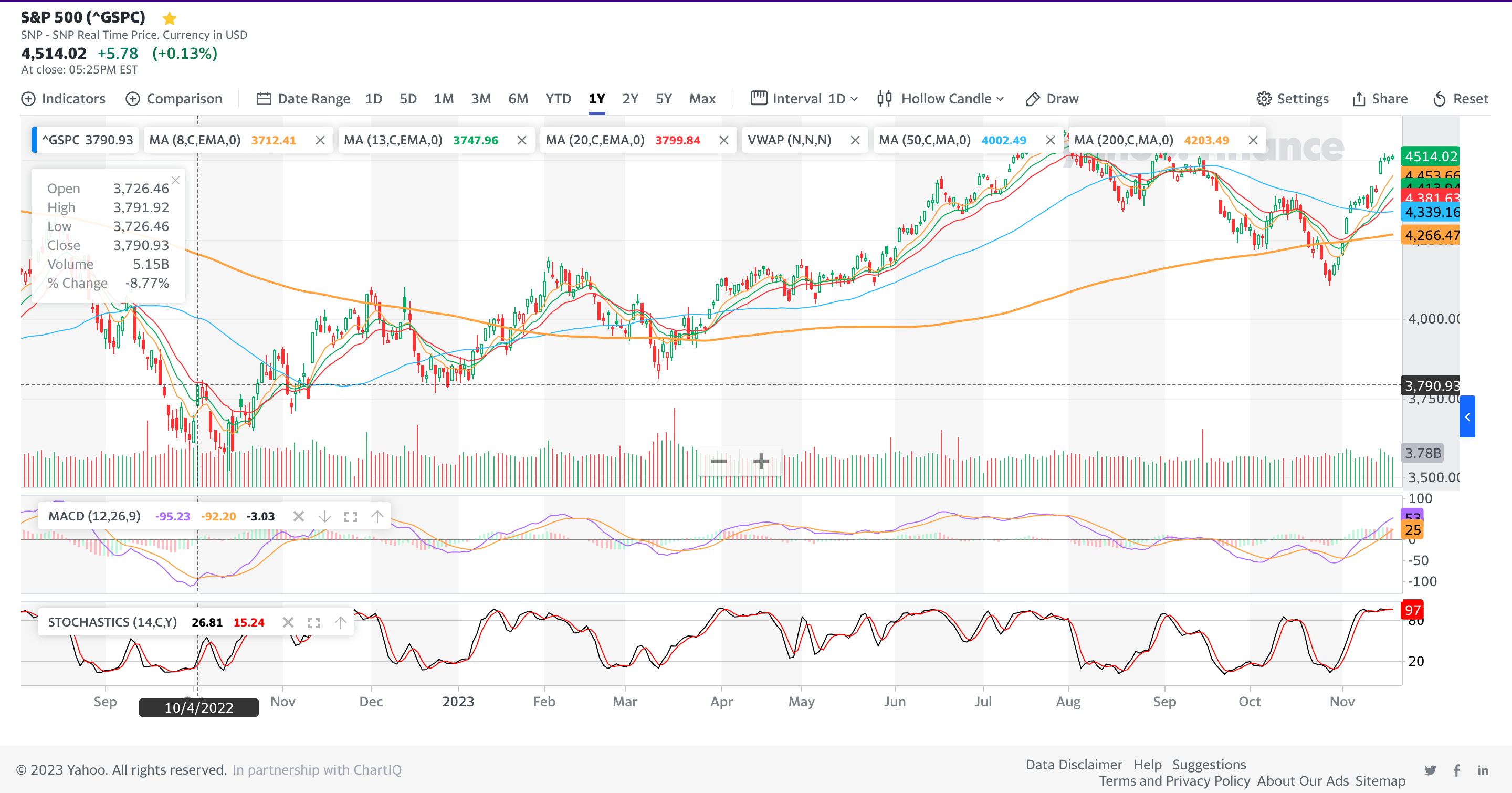Zoom in chart with plus button
This screenshot has height=793, width=1512.
[761, 462]
